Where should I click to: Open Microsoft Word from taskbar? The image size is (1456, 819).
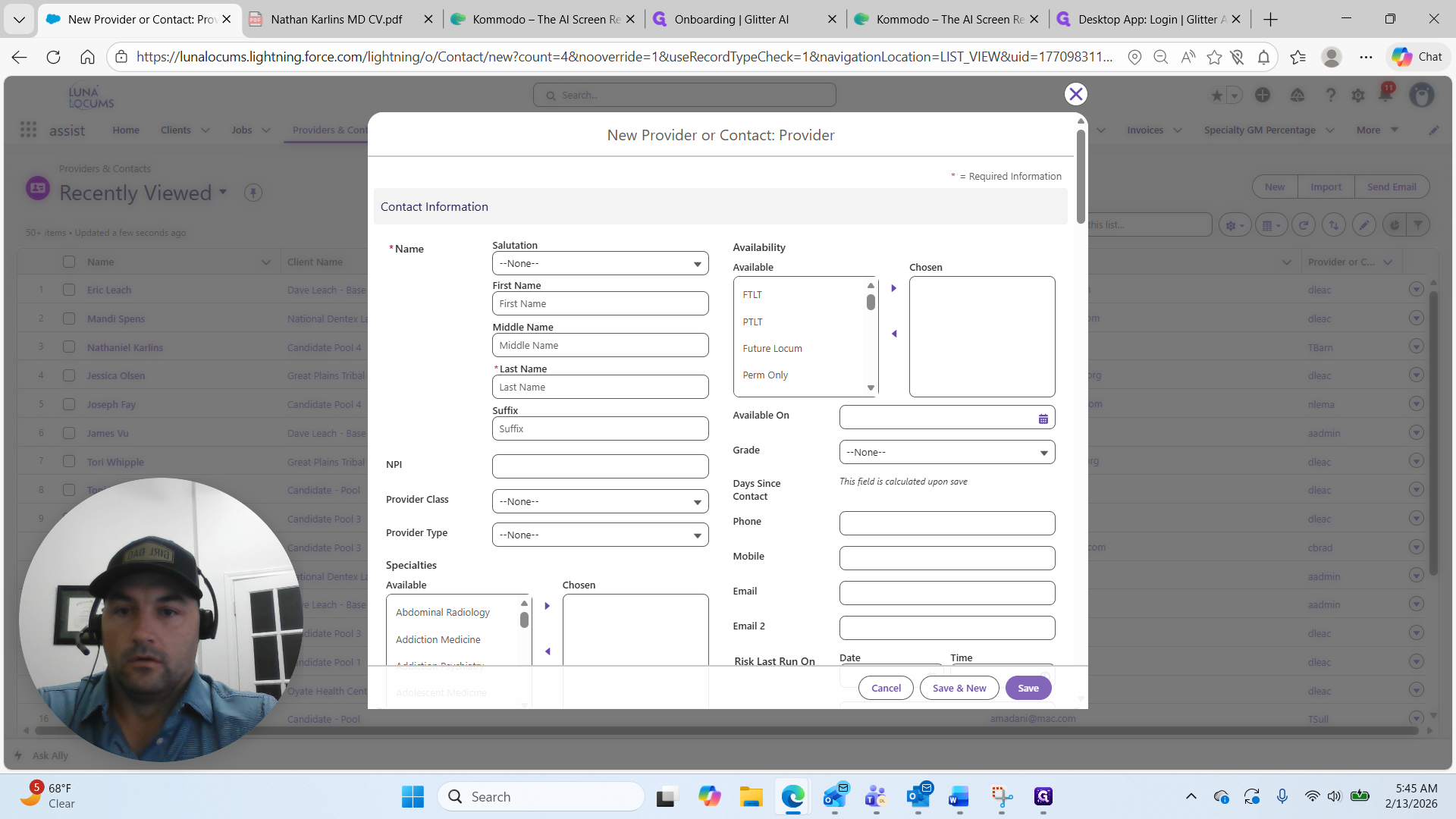(x=959, y=797)
